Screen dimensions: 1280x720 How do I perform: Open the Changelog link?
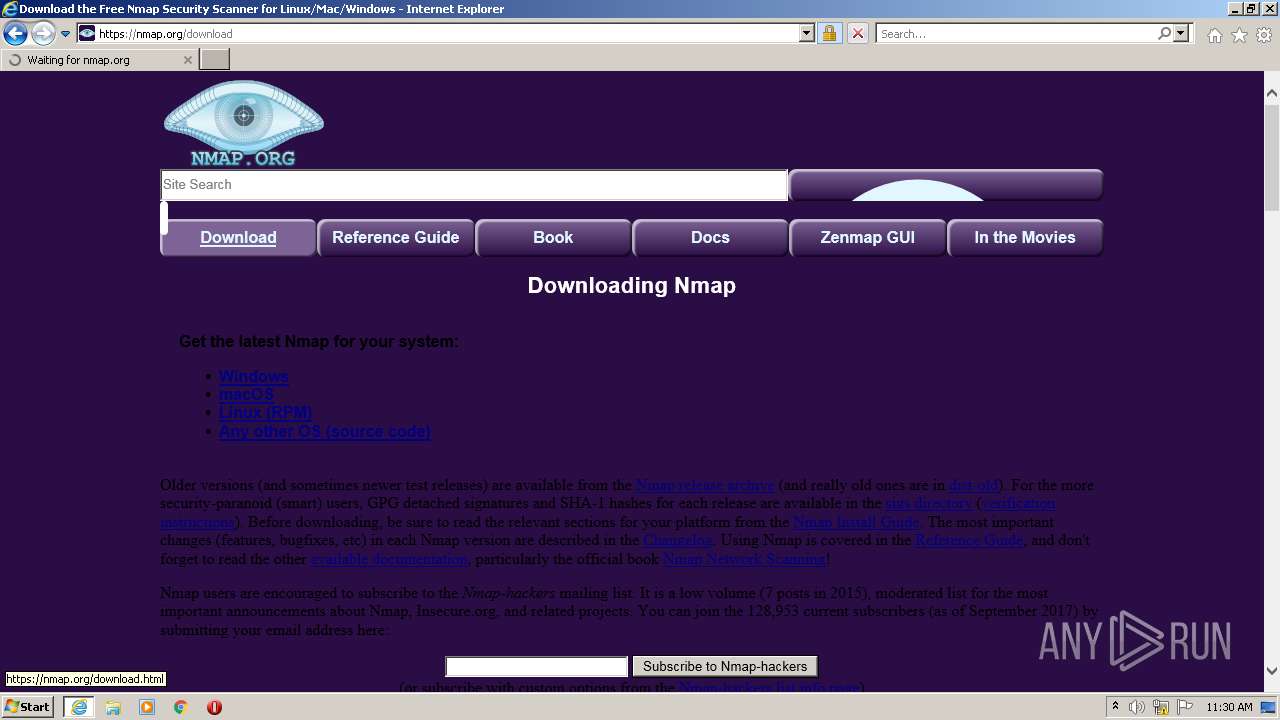677,540
